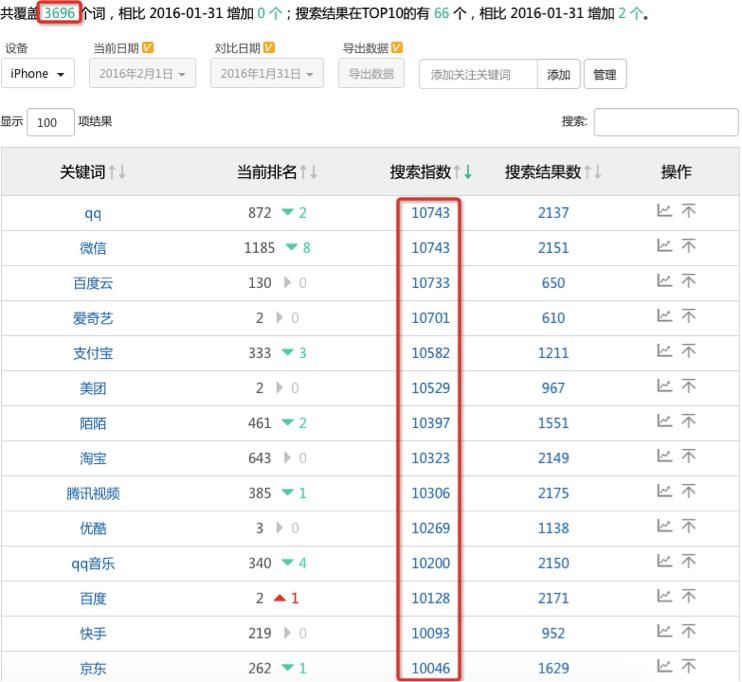Open trend chart icon for 淘宝 row

[x=664, y=456]
